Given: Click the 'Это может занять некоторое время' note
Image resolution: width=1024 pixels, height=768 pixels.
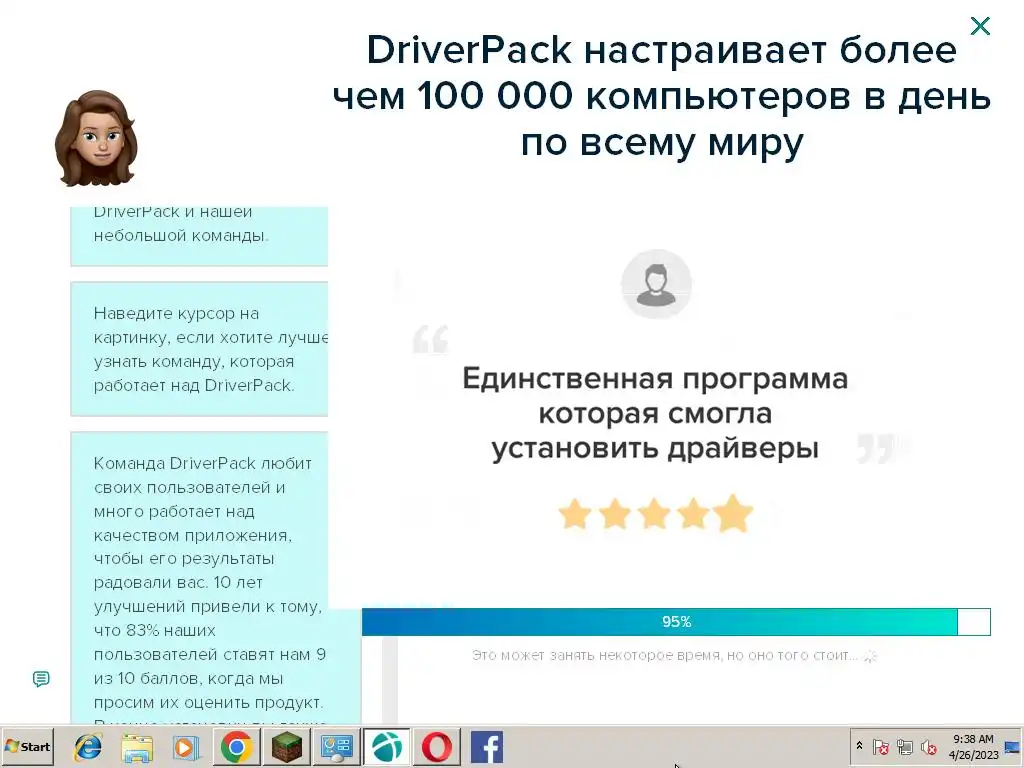Looking at the screenshot, I should pyautogui.click(x=664, y=655).
